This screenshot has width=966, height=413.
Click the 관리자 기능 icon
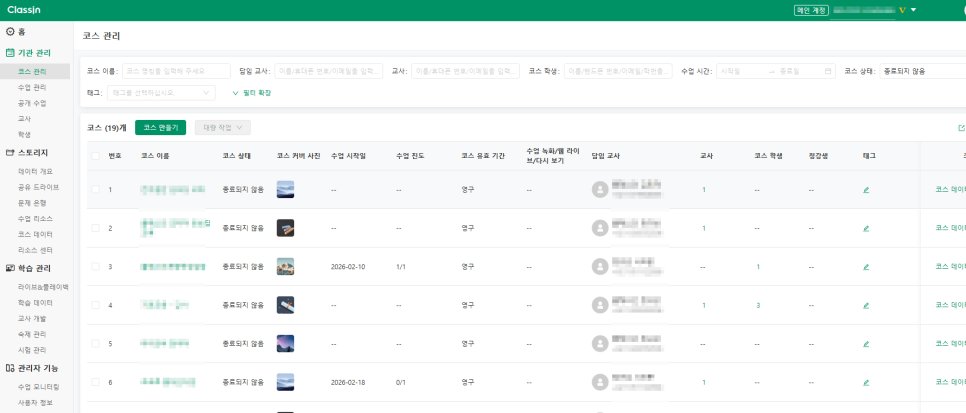pos(10,368)
